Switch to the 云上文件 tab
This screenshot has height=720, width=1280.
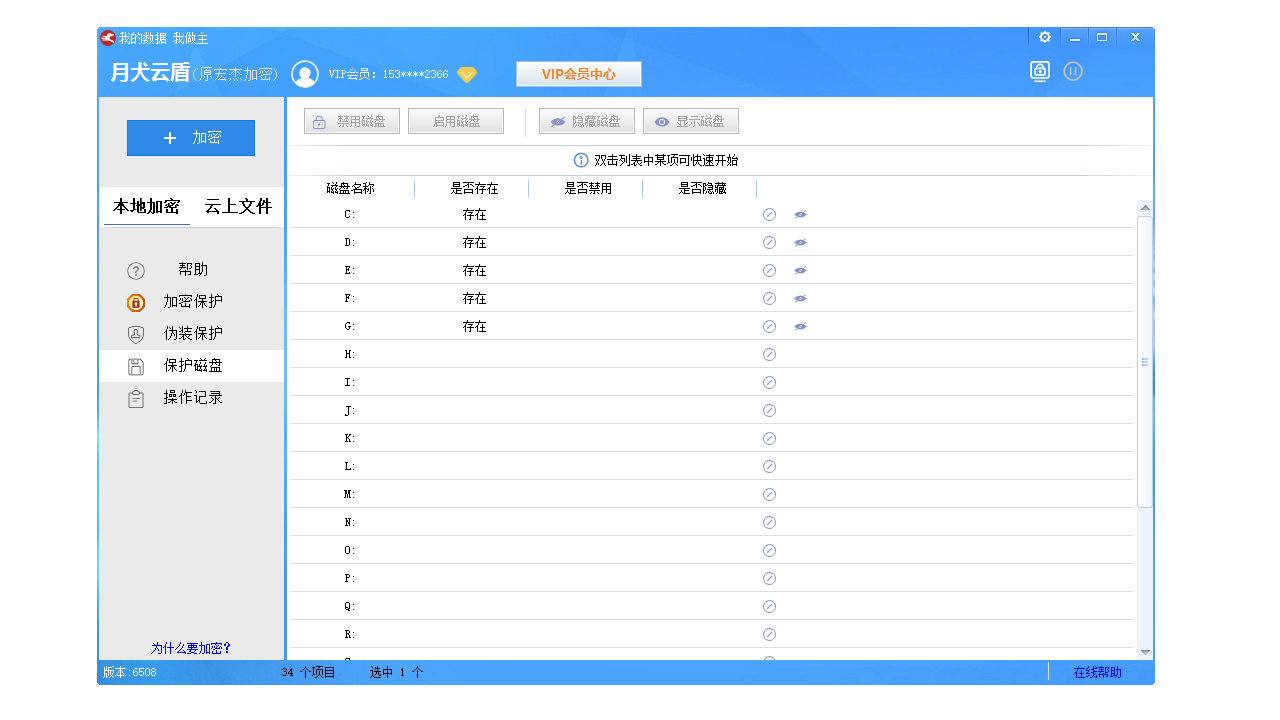coord(236,207)
